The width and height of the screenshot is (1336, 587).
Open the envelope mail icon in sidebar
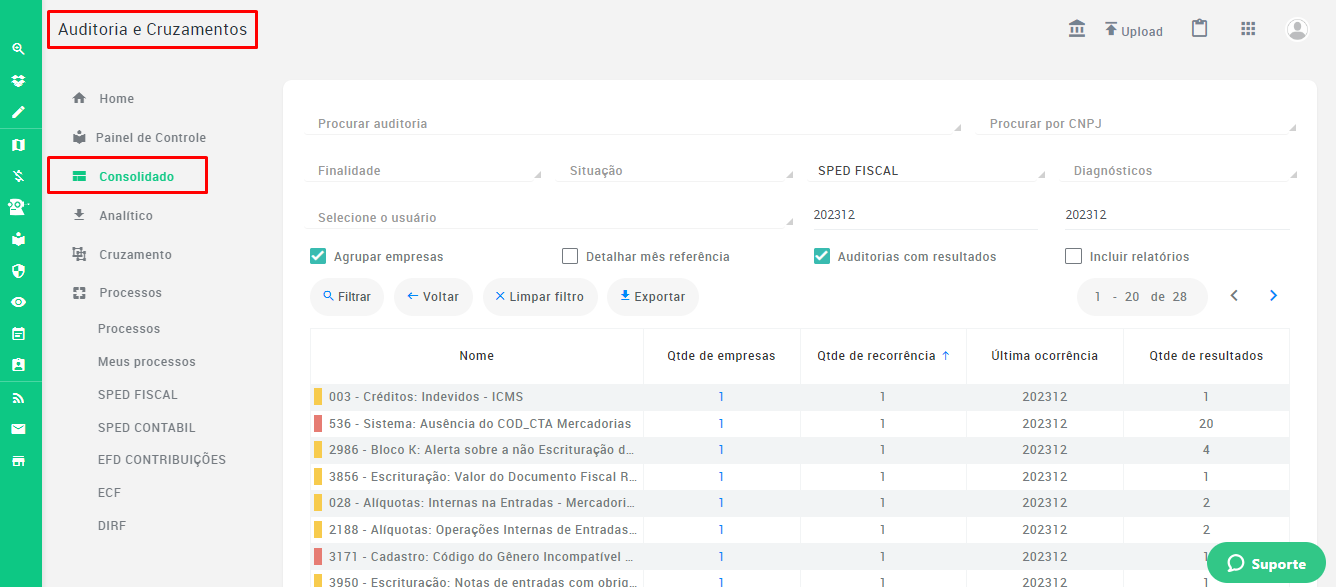pyautogui.click(x=18, y=429)
